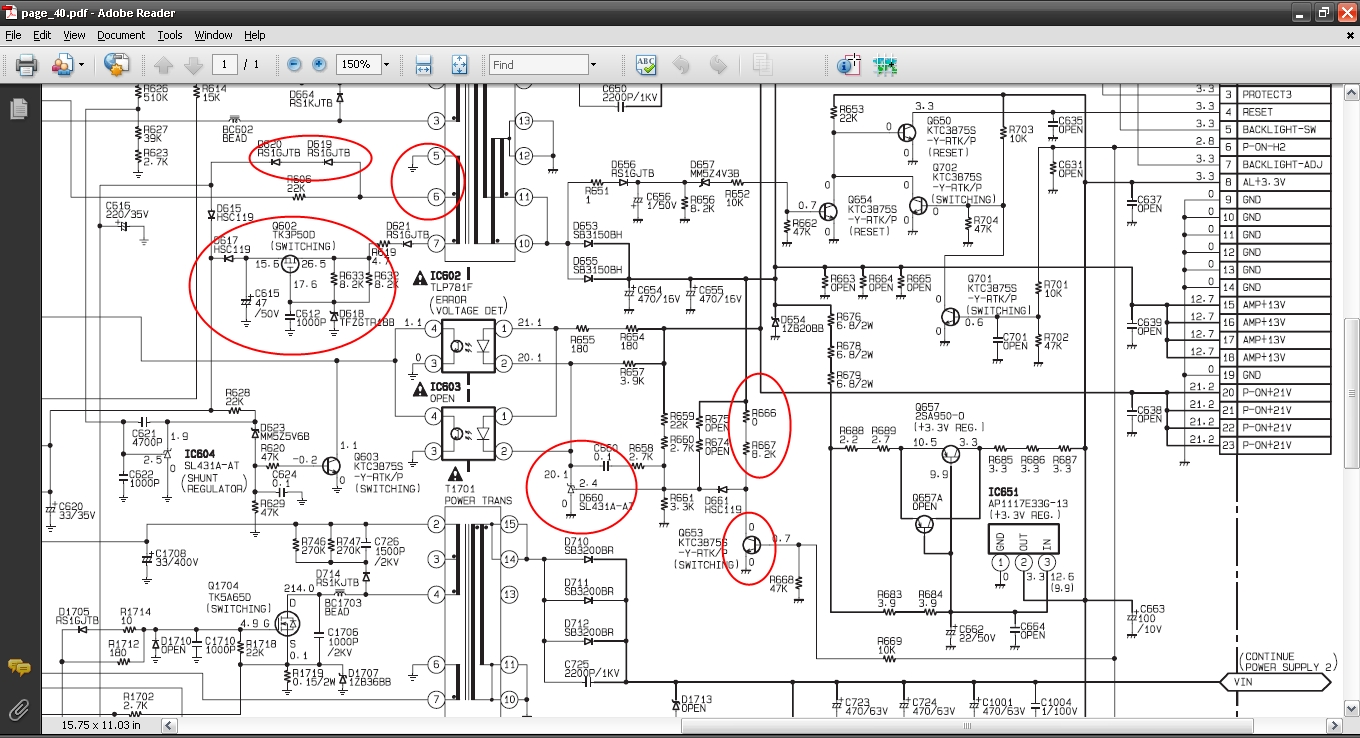Open the Find options dropdown arrow
This screenshot has height=738, width=1360.
coord(593,65)
